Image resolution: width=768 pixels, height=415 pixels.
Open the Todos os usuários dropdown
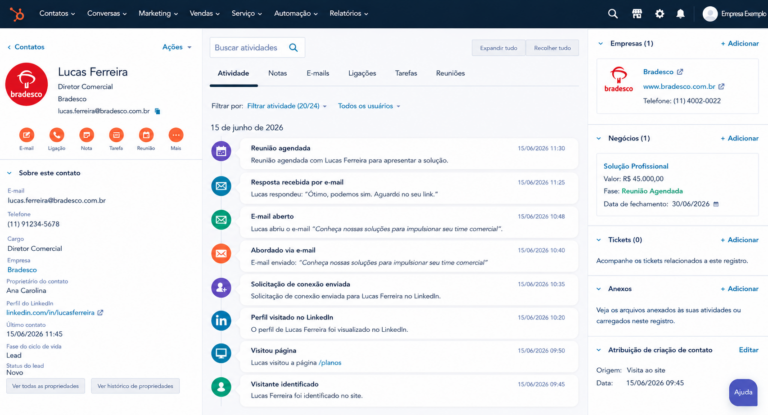coord(369,106)
